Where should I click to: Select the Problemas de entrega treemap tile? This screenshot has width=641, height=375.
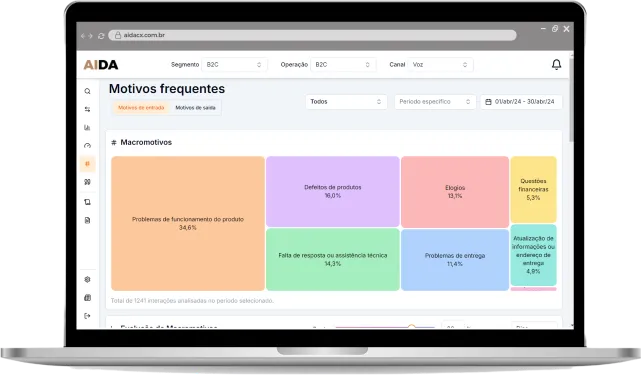coord(455,260)
